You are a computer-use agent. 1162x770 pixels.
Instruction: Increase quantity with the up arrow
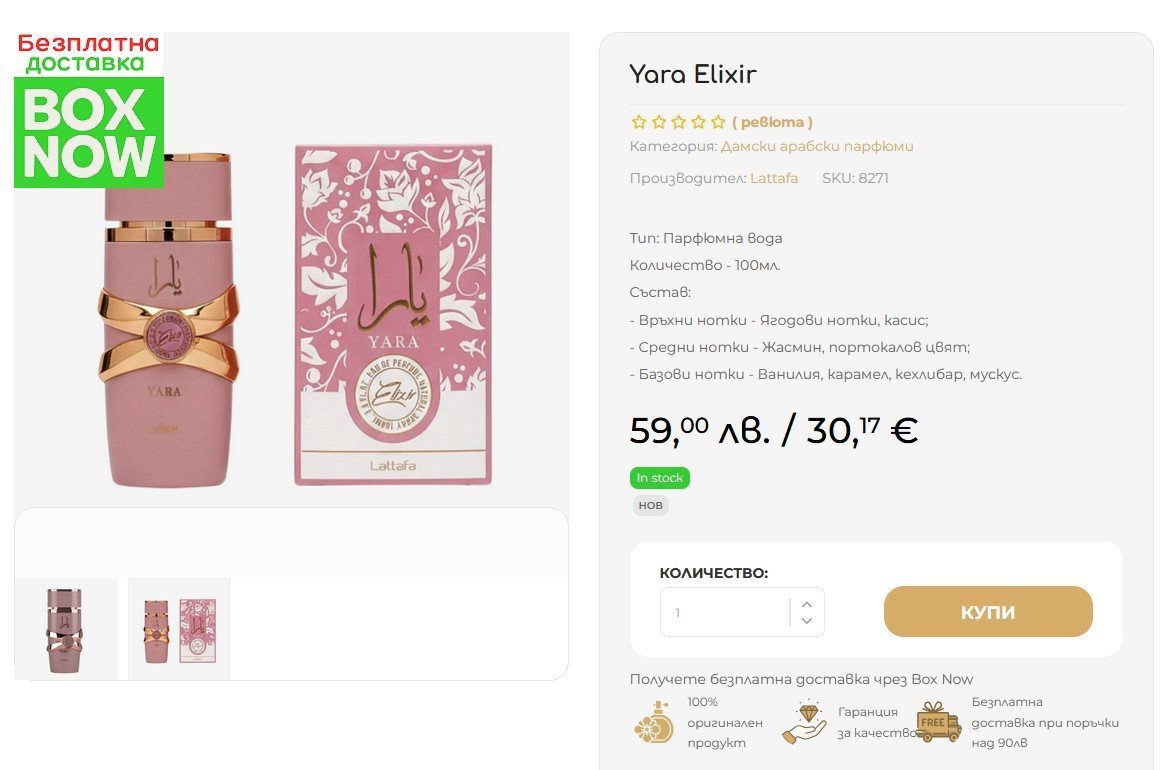pos(807,604)
